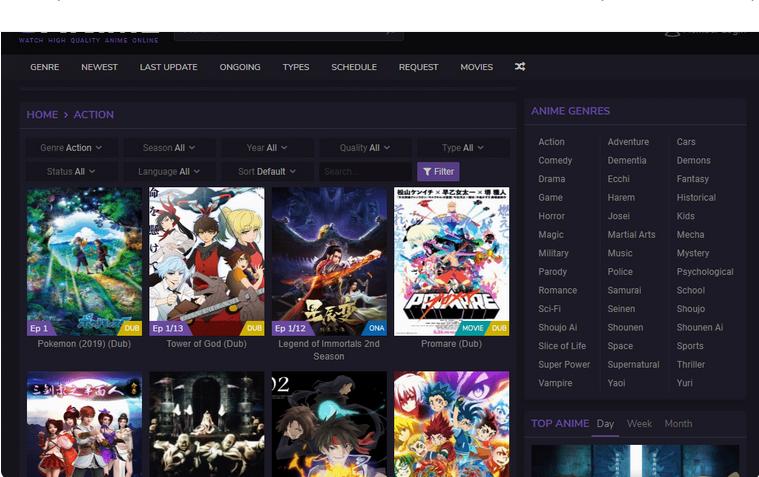The height and width of the screenshot is (477, 759).
Task: Select the Dementia genre
Action: (627, 160)
